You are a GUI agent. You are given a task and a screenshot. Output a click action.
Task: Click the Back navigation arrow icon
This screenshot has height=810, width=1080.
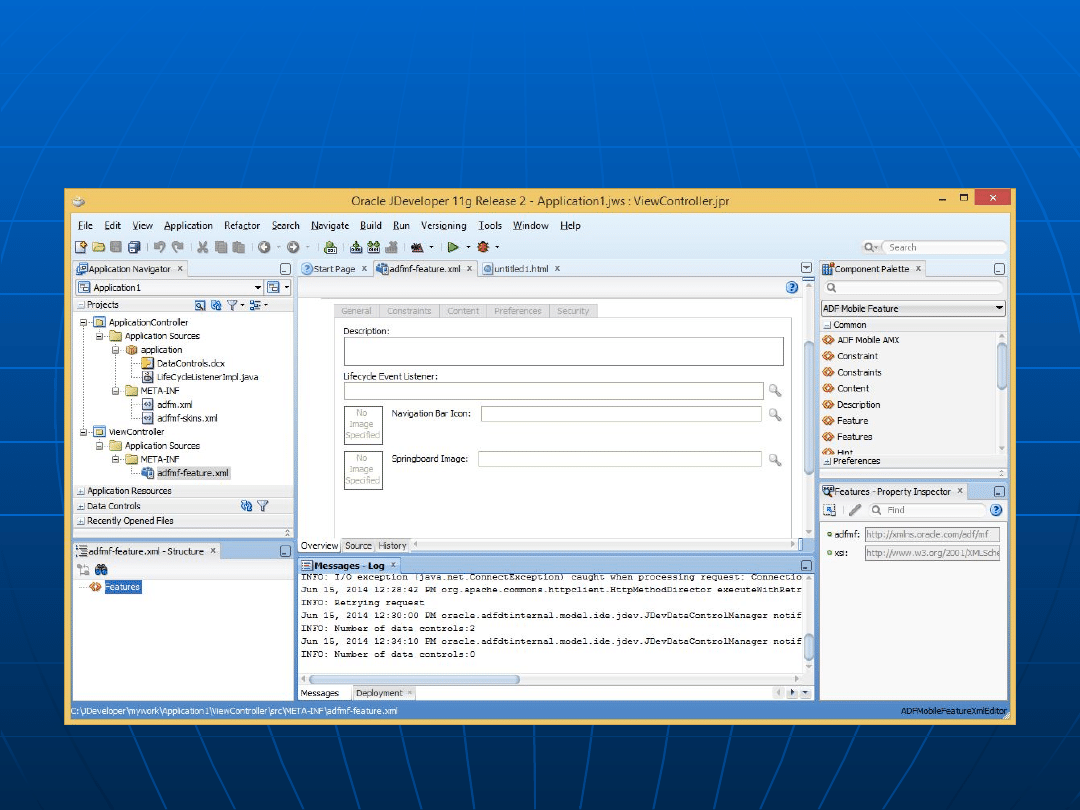point(264,247)
